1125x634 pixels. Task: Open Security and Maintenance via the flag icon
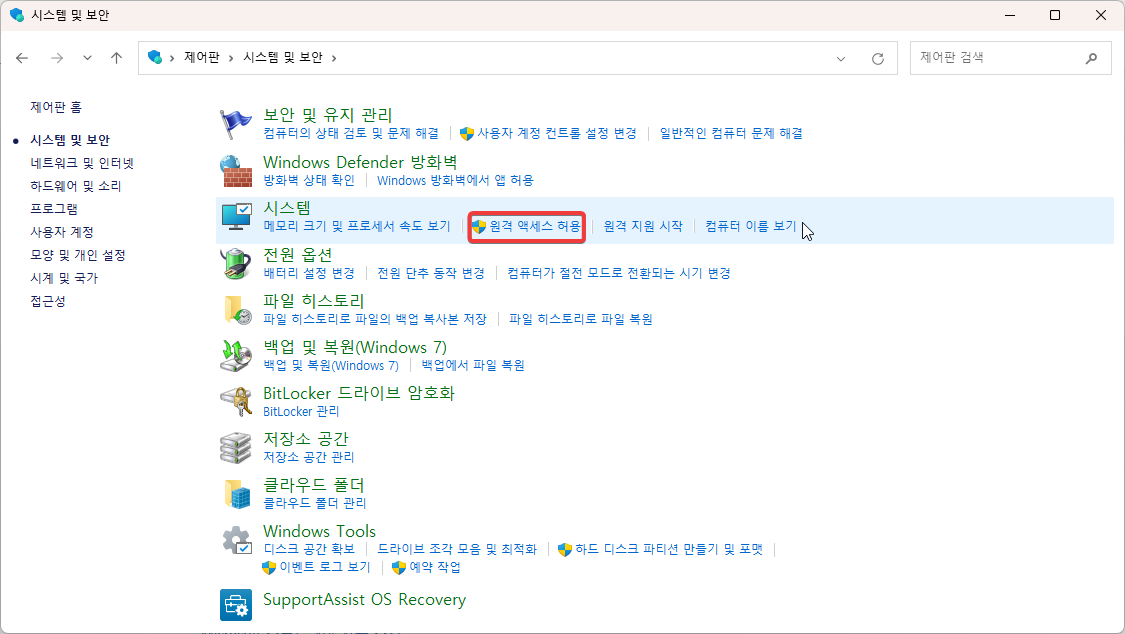pos(236,122)
